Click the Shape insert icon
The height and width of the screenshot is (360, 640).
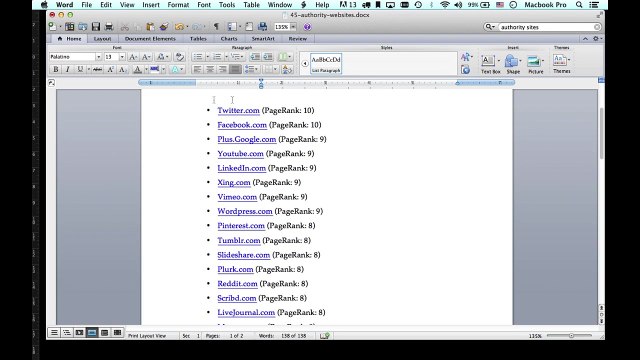coord(511,61)
